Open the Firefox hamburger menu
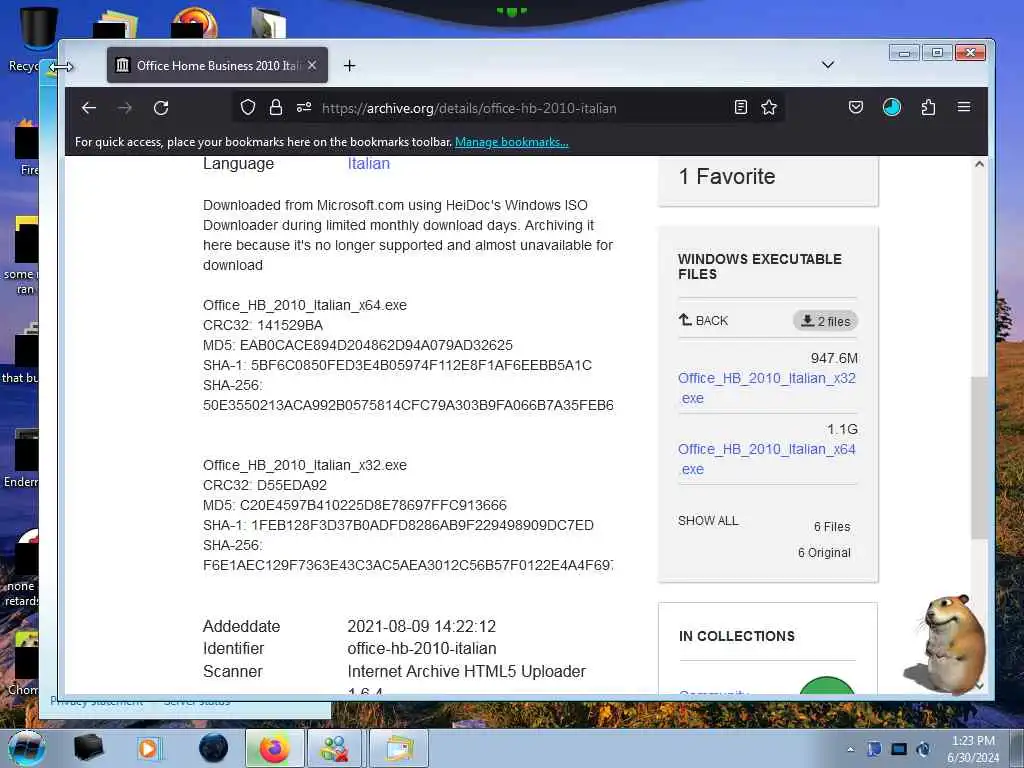This screenshot has width=1024, height=768. [964, 106]
